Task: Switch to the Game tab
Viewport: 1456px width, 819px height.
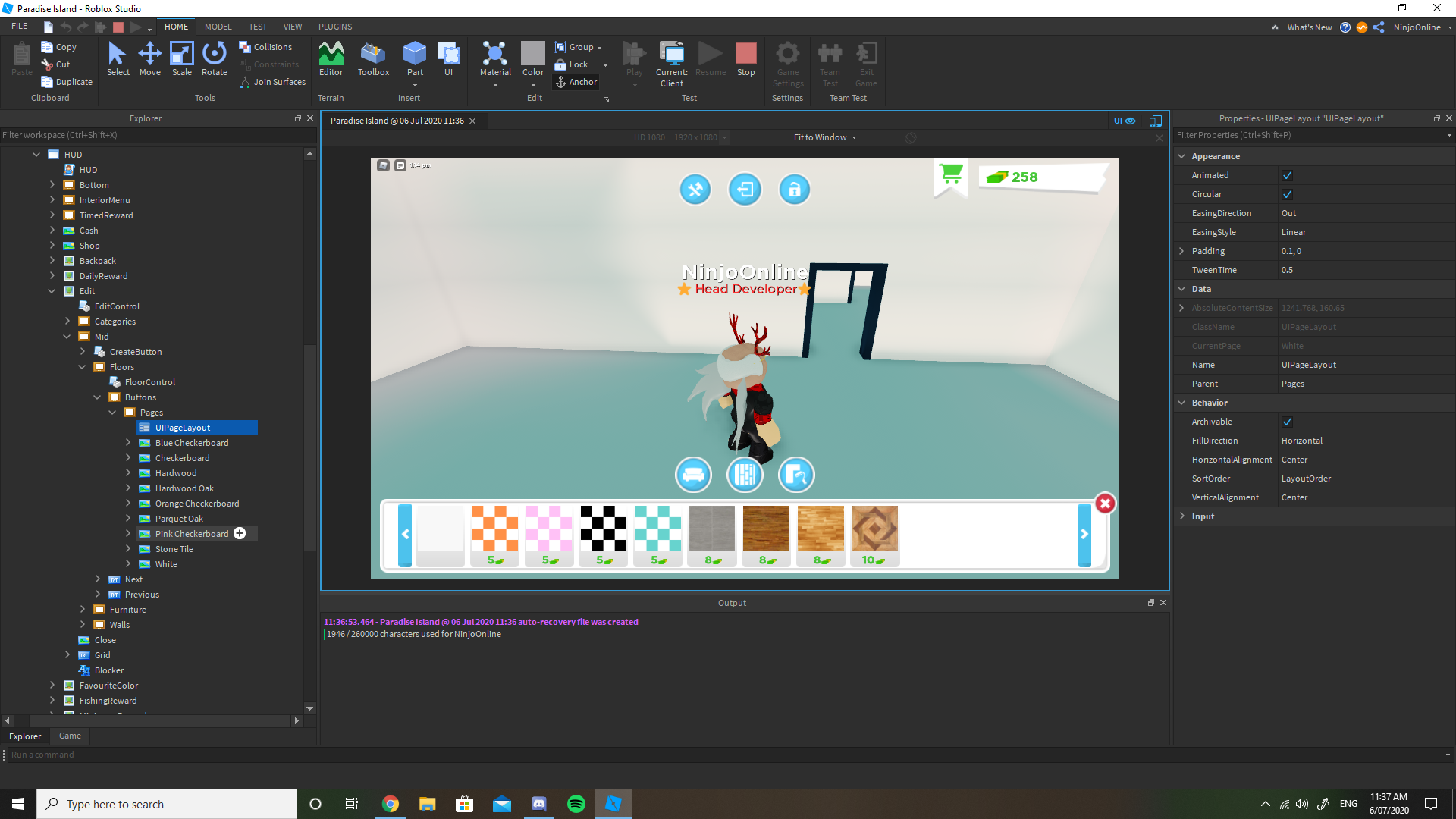Action: pos(69,736)
